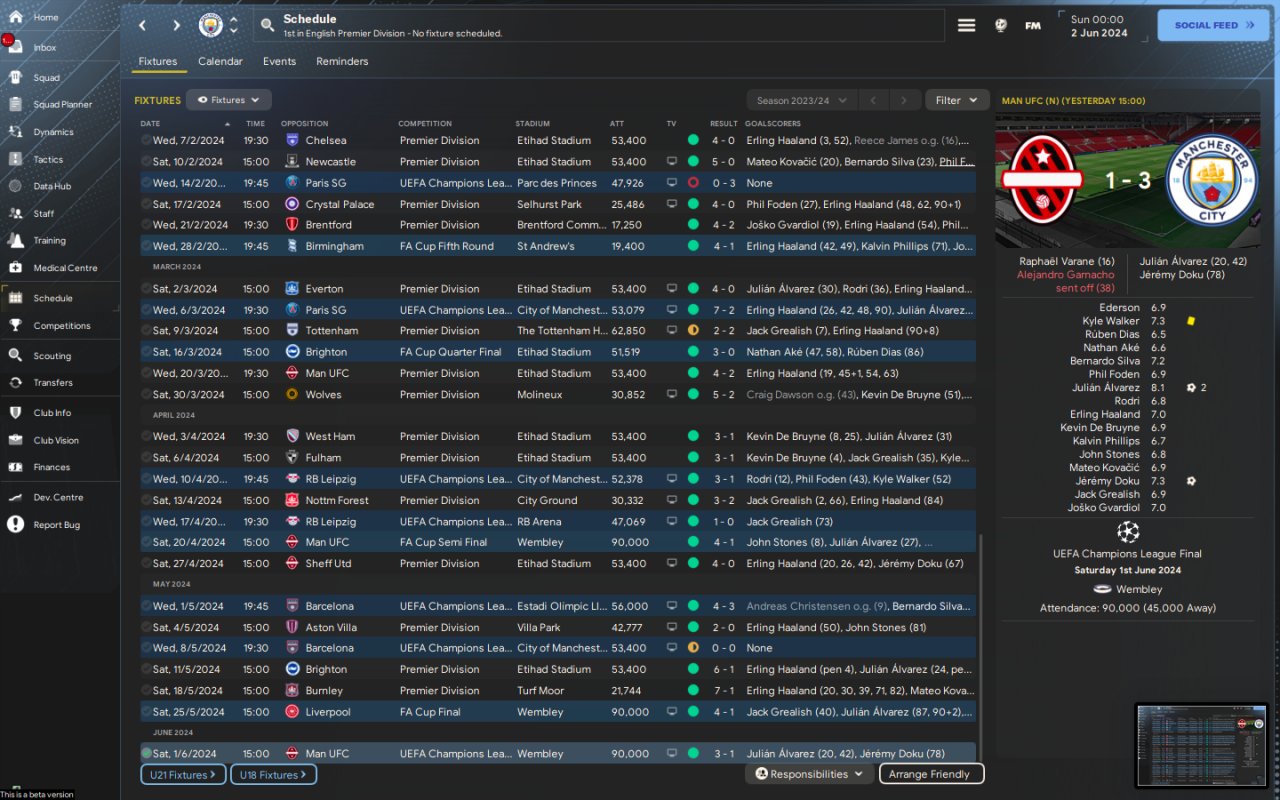Open the Fixtures view dropdown

pyautogui.click(x=229, y=100)
